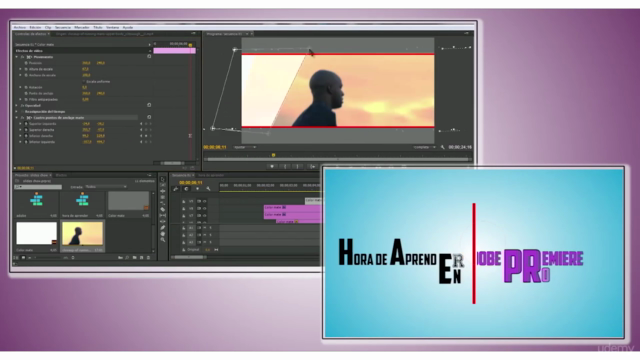The image size is (640, 360).
Task: Click Mark Out button below Program monitor
Action: (298, 166)
